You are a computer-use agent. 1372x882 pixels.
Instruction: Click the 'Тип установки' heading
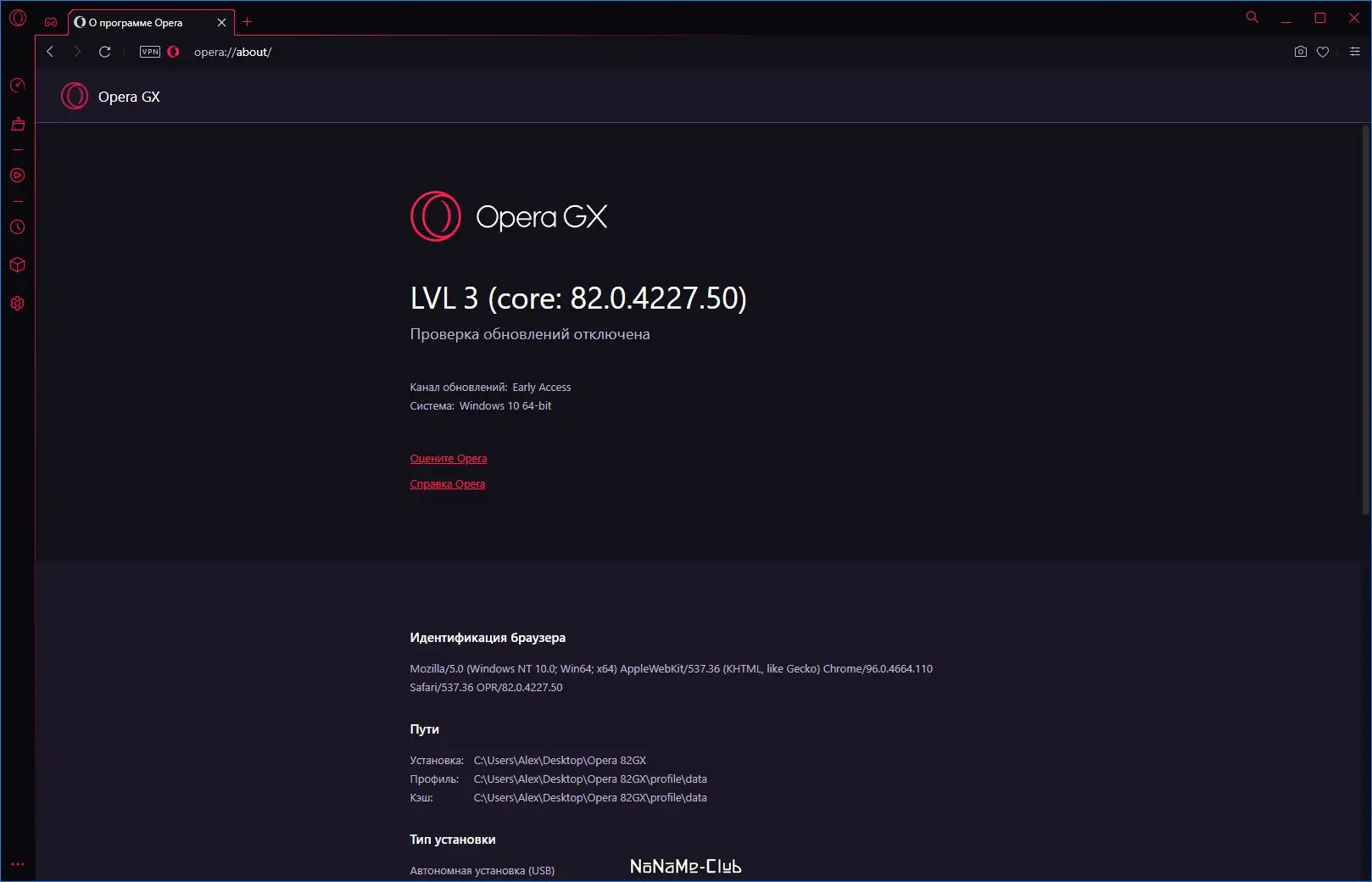(x=453, y=840)
